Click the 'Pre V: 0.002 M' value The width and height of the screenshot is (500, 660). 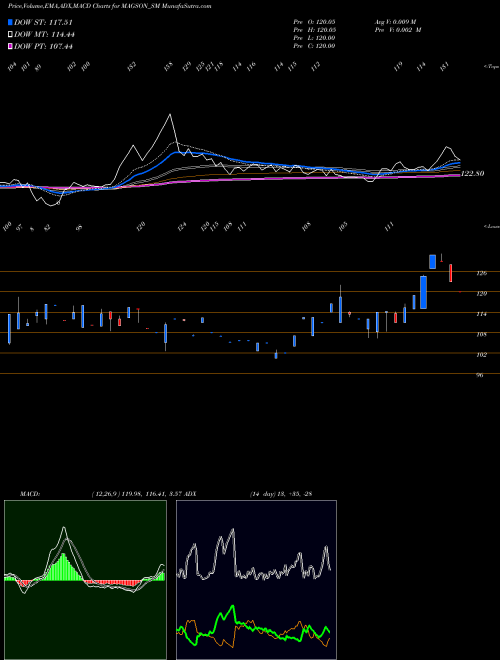pyautogui.click(x=398, y=30)
